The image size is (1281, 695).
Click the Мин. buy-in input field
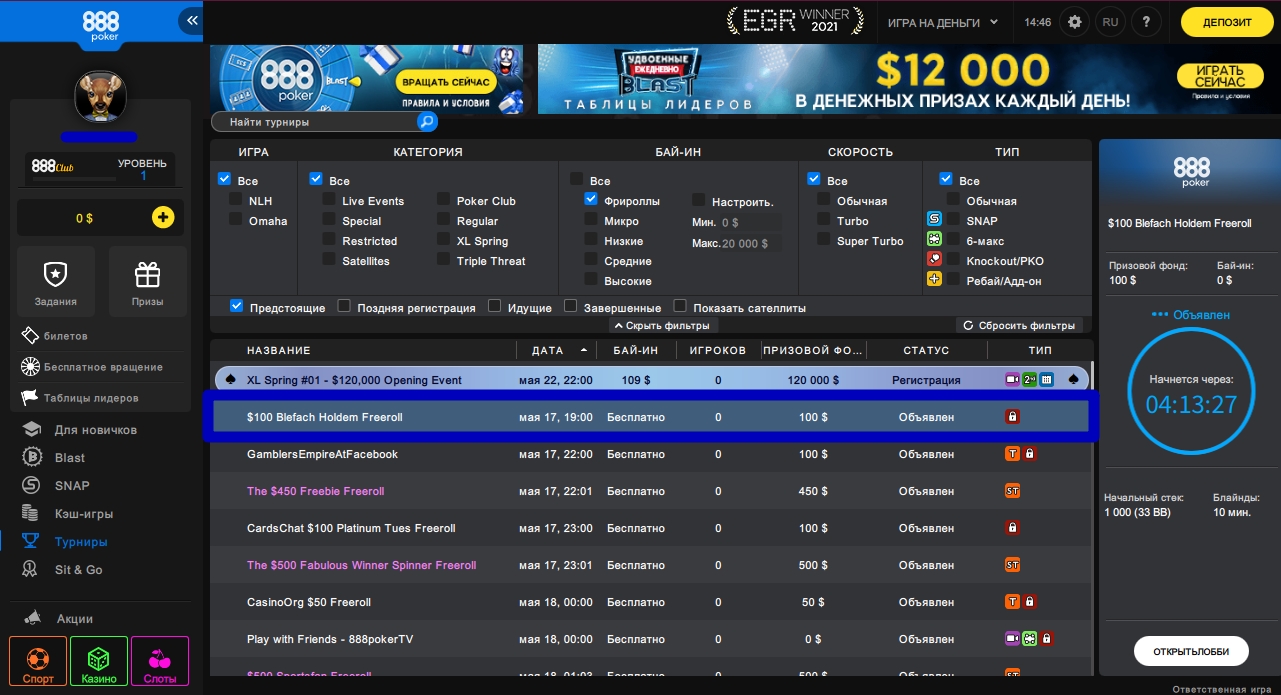click(751, 222)
